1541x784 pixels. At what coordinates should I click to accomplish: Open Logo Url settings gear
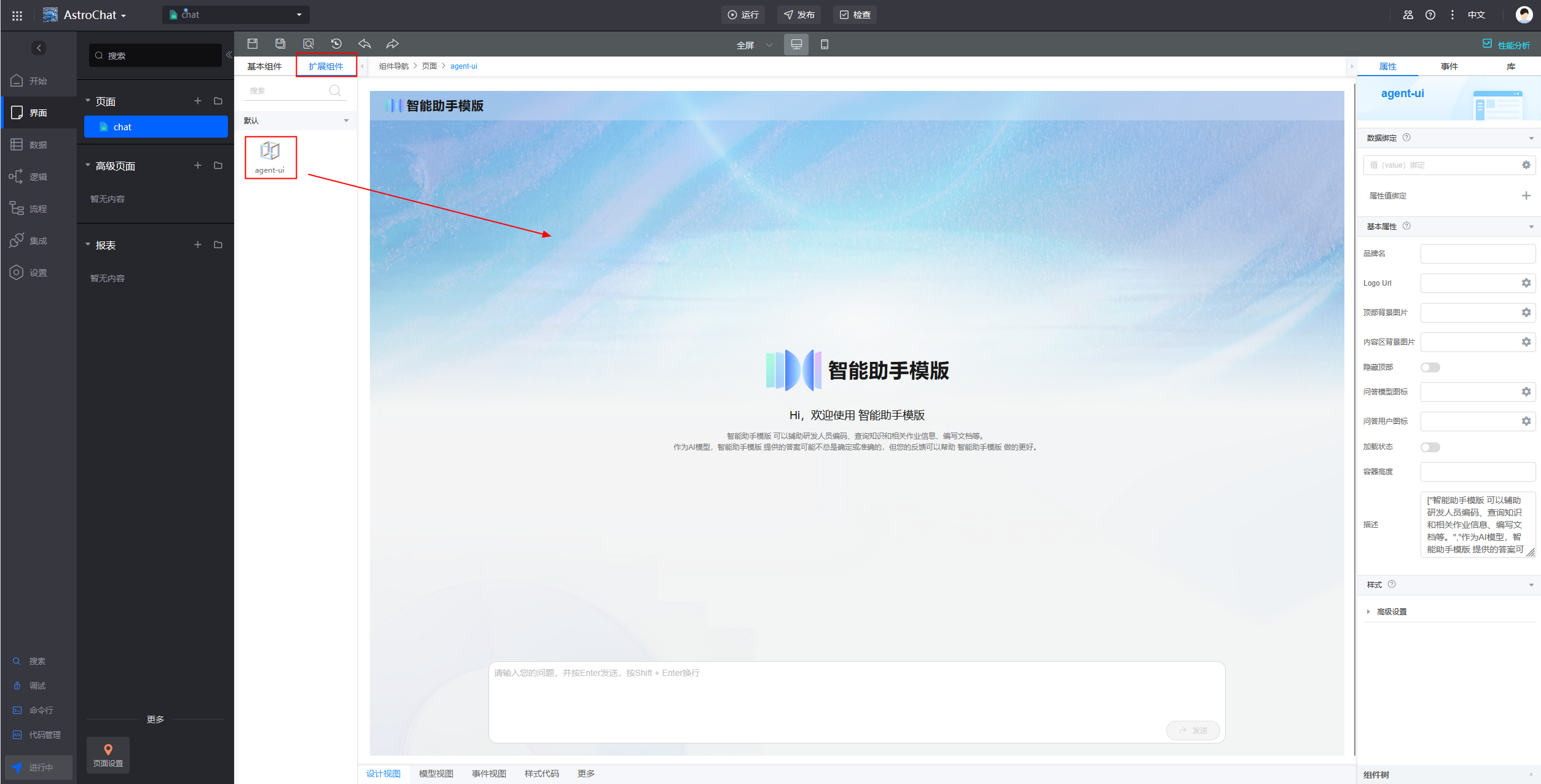[x=1526, y=283]
